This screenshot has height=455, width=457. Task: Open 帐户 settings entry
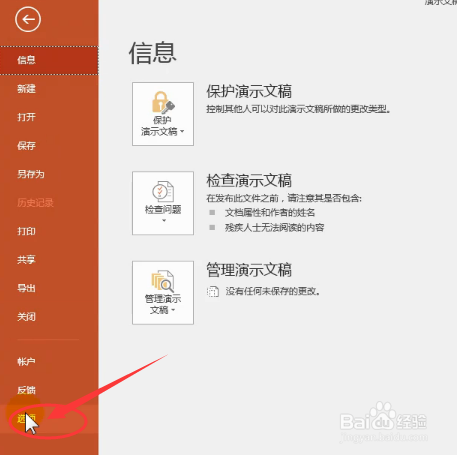(49, 362)
